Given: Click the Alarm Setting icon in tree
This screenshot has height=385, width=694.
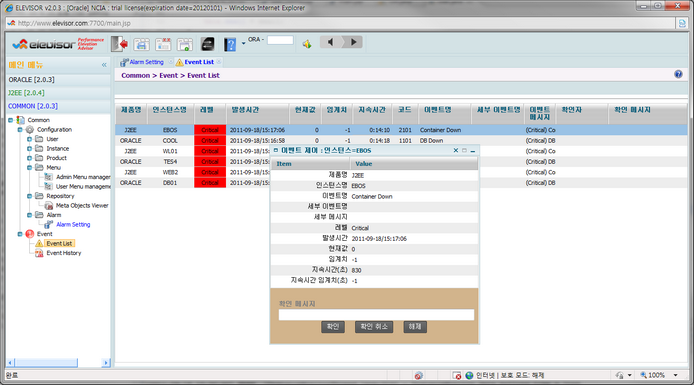Looking at the screenshot, I should [48, 224].
